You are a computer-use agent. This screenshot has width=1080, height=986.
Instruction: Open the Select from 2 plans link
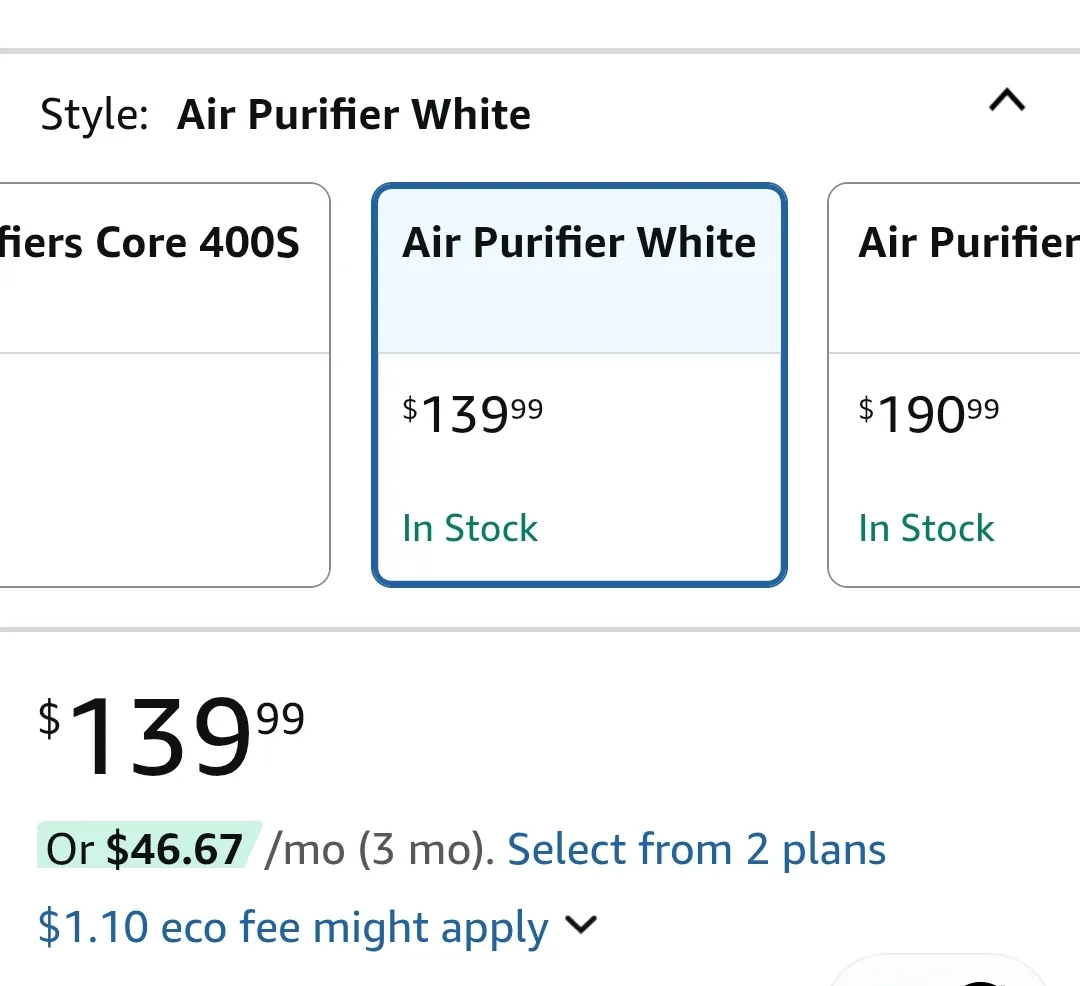point(696,848)
